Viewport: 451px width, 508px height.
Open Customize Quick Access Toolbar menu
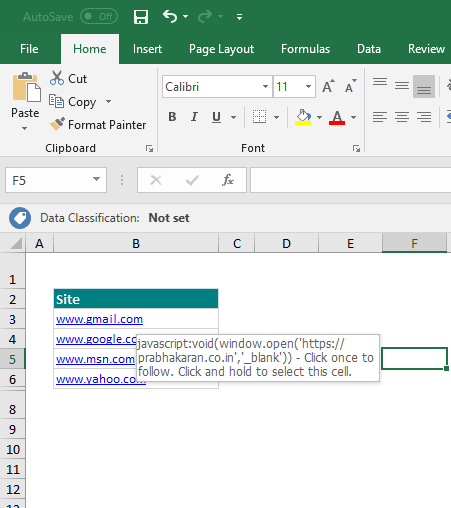click(239, 17)
